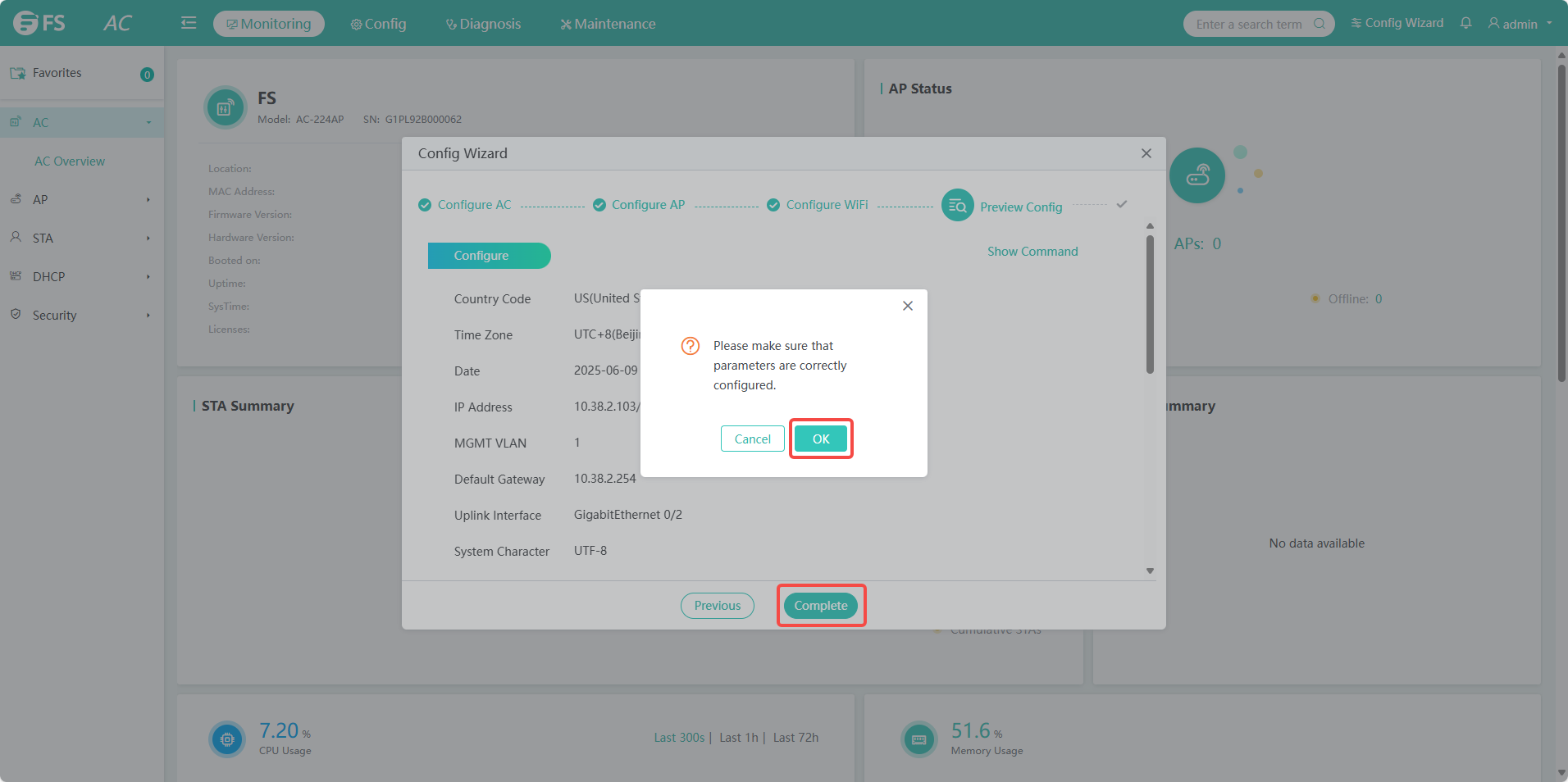The image size is (1568, 782).
Task: Click the Configure tab in preview
Action: [489, 256]
